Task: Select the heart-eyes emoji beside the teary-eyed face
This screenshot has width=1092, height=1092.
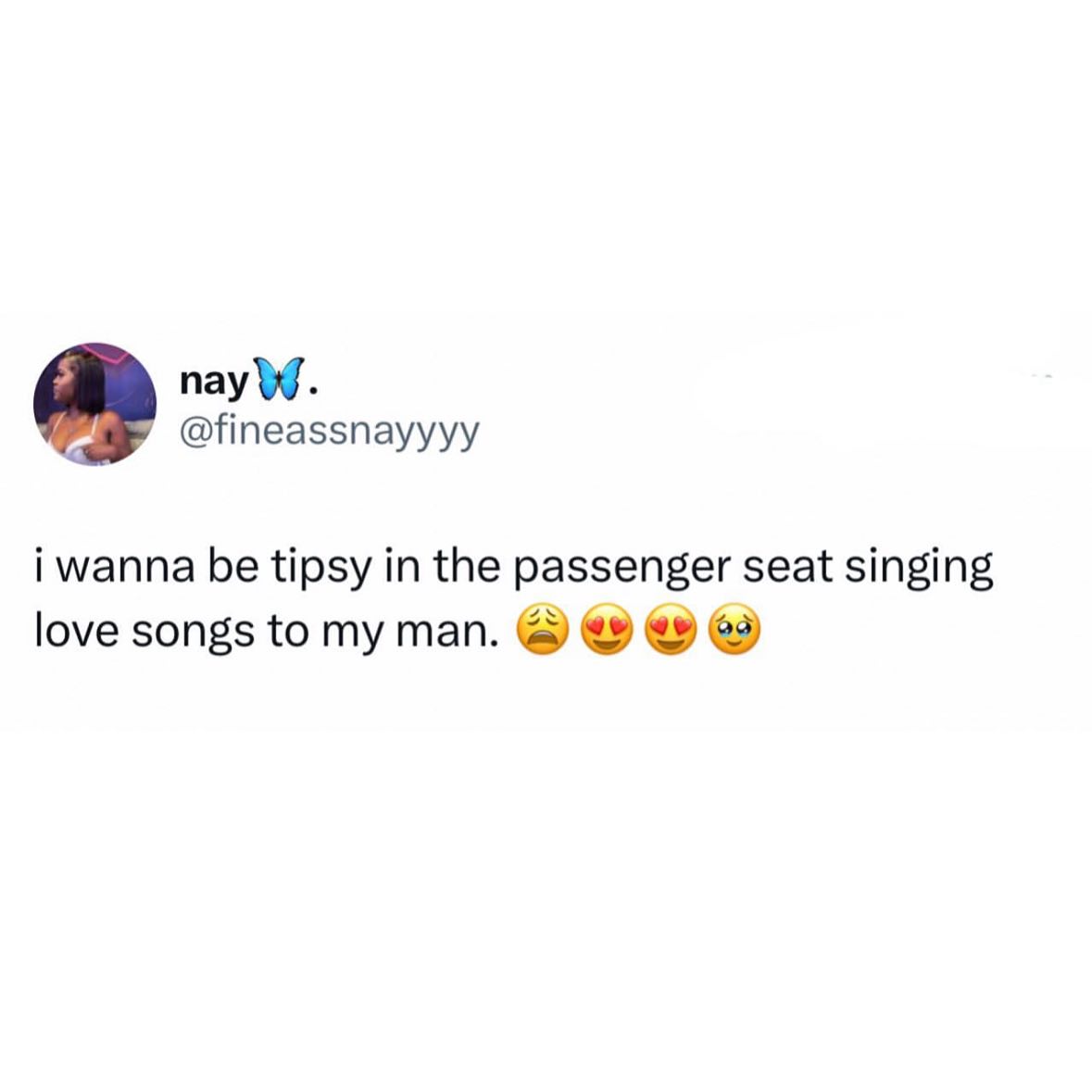Action: point(671,630)
